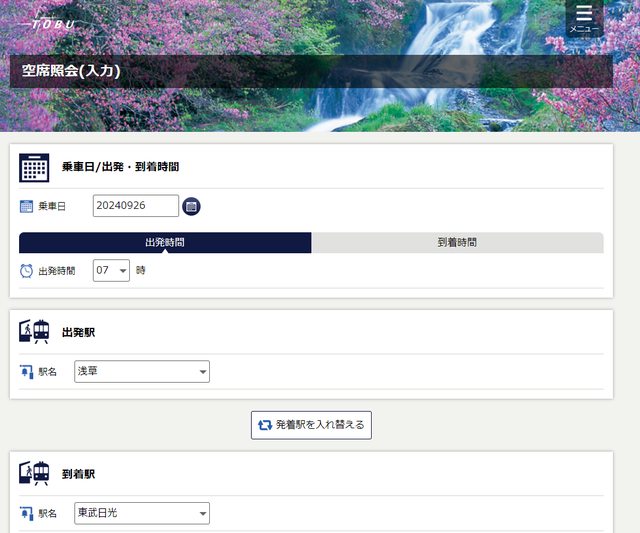Switch to the 出発時間 tab
Image resolution: width=640 pixels, height=533 pixels.
tap(165, 243)
